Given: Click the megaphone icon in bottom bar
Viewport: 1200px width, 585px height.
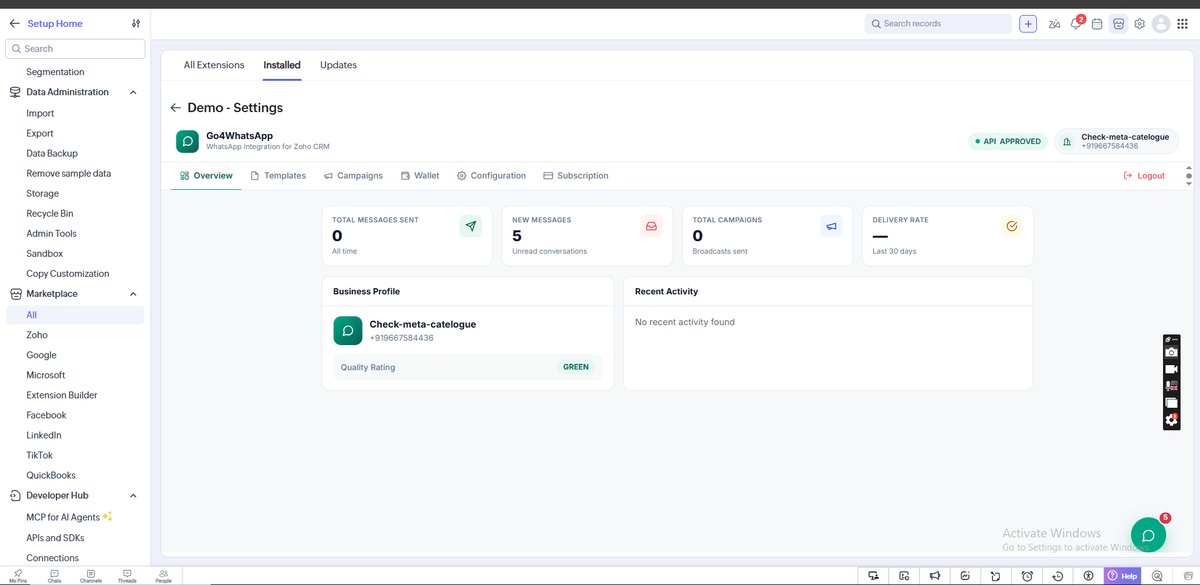Looking at the screenshot, I should click(934, 576).
